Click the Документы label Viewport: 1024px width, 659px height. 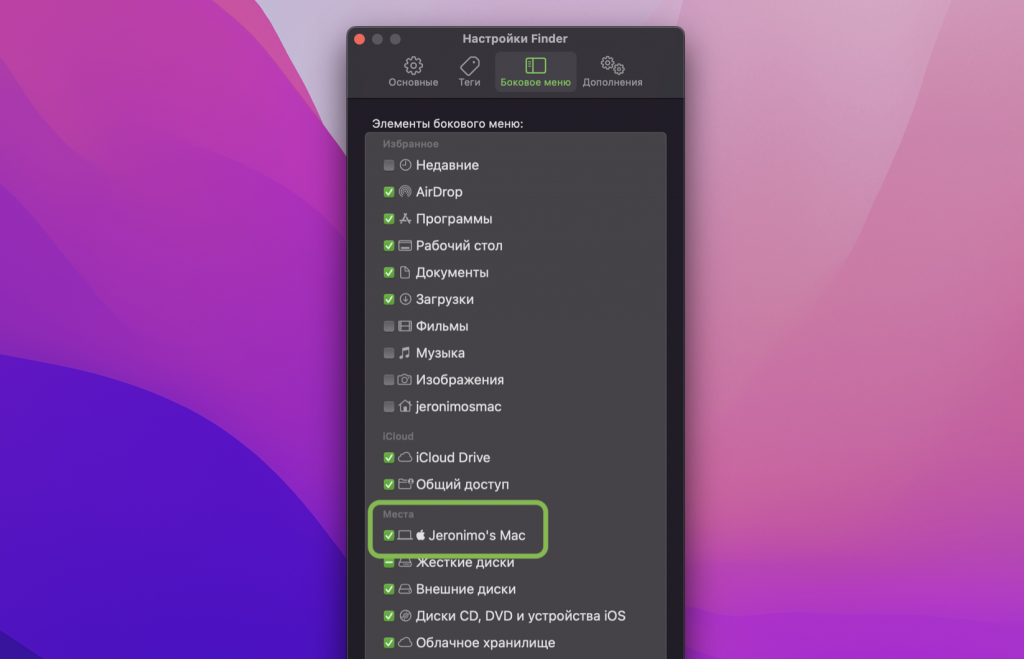pos(452,272)
